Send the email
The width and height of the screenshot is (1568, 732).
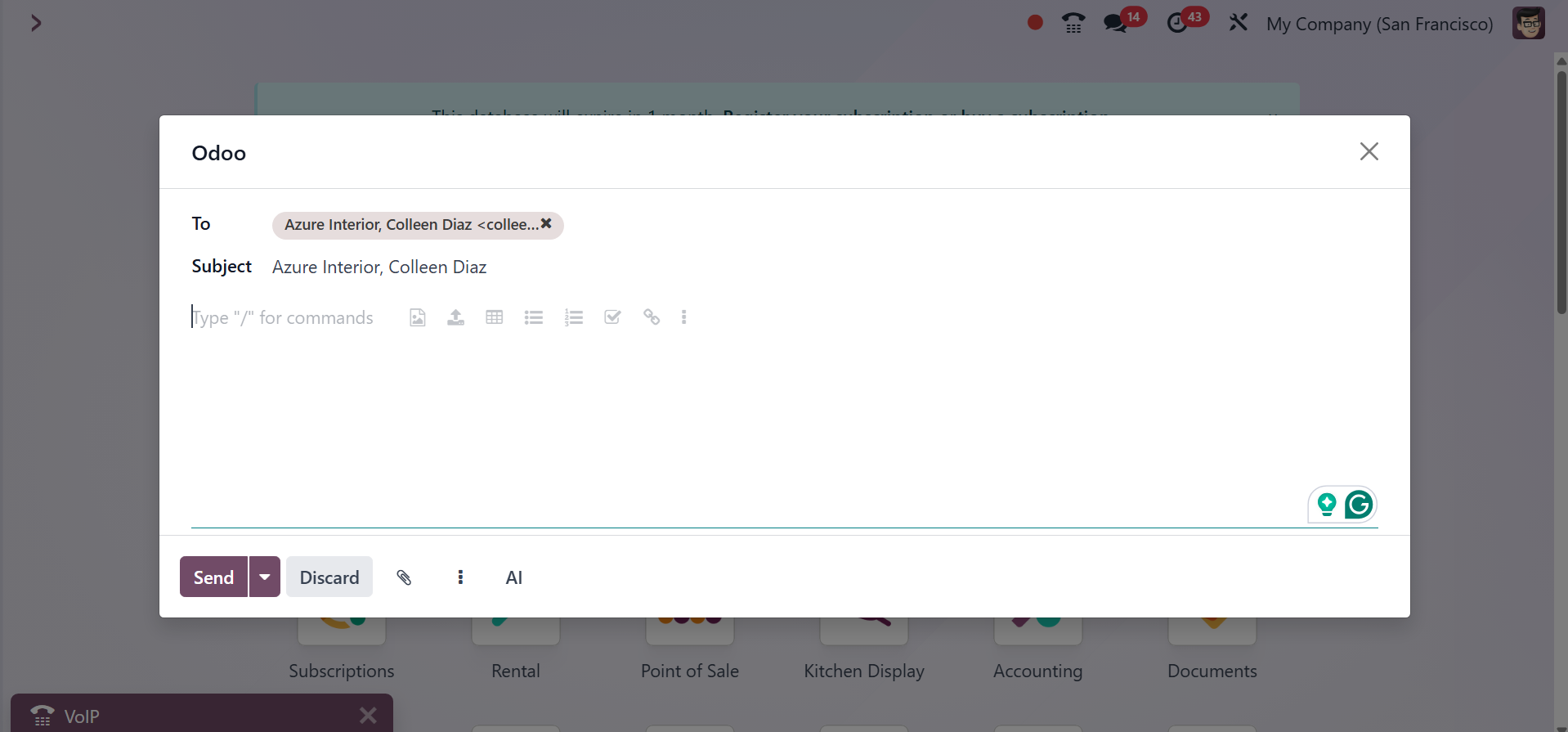point(213,577)
